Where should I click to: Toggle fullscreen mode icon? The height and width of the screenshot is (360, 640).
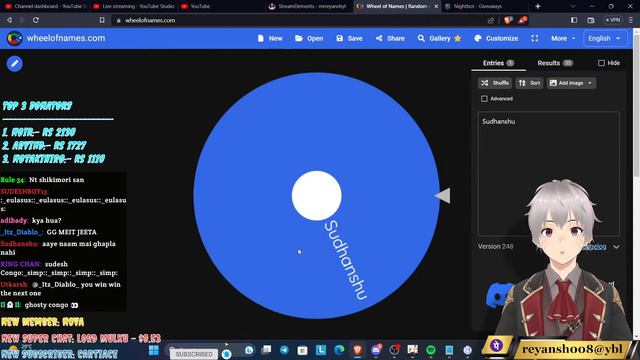pos(535,38)
